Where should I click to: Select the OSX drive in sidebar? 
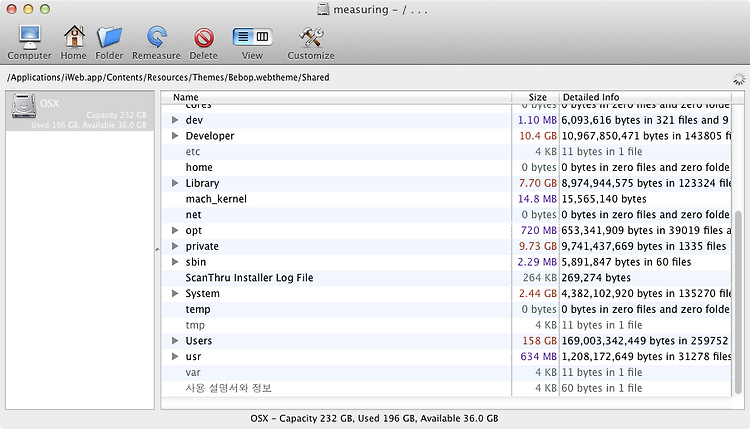[x=80, y=111]
